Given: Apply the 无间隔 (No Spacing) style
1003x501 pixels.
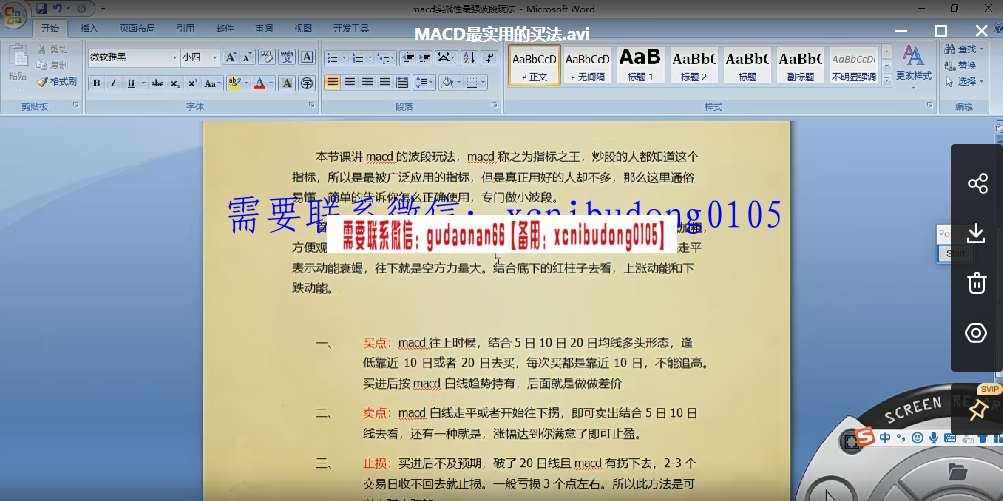Looking at the screenshot, I should [588, 65].
